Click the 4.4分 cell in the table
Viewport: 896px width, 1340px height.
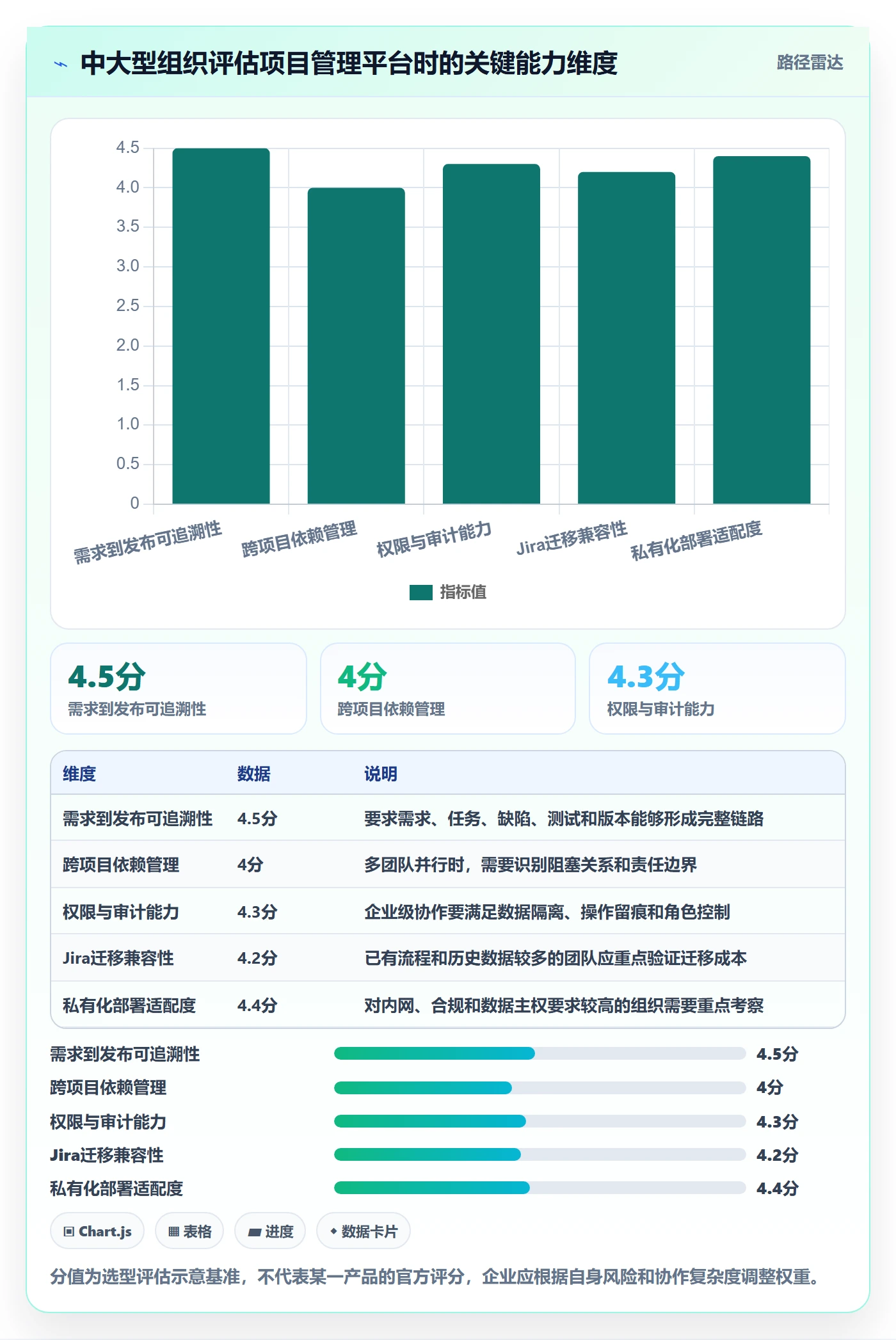point(257,1005)
